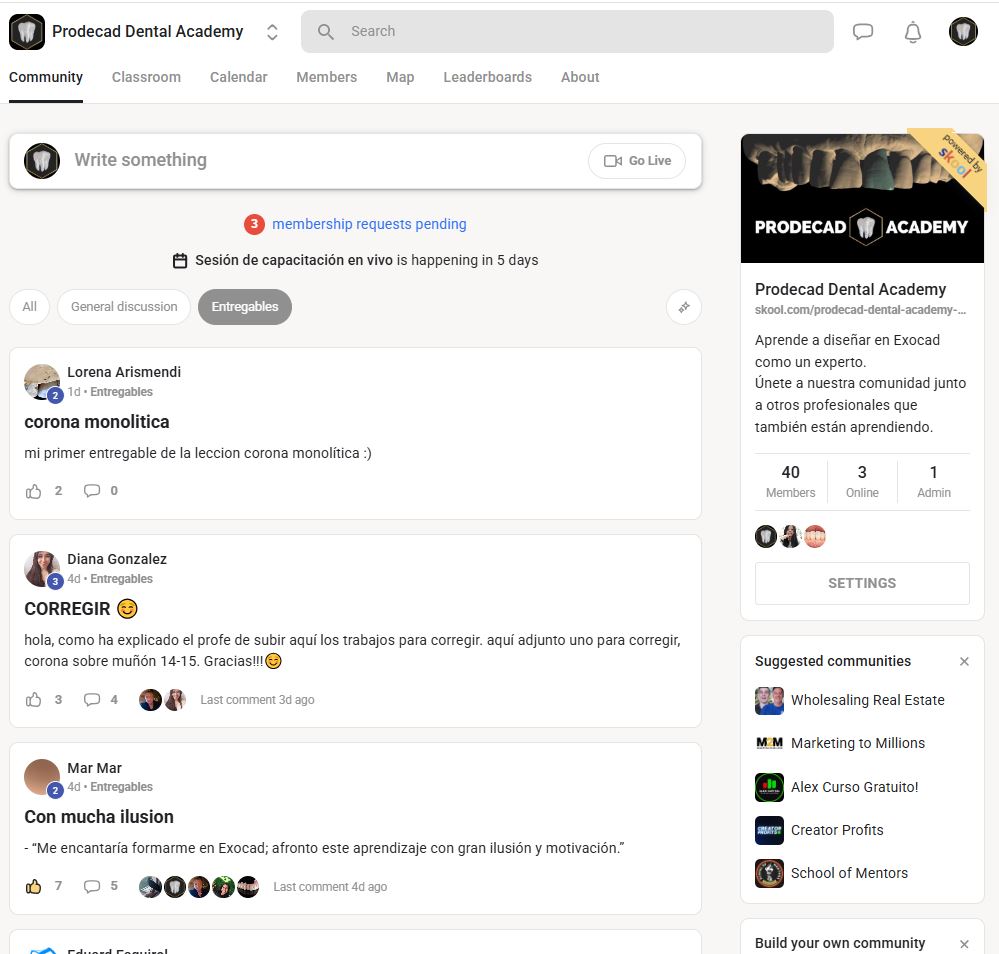Click the Go Live button

637,161
